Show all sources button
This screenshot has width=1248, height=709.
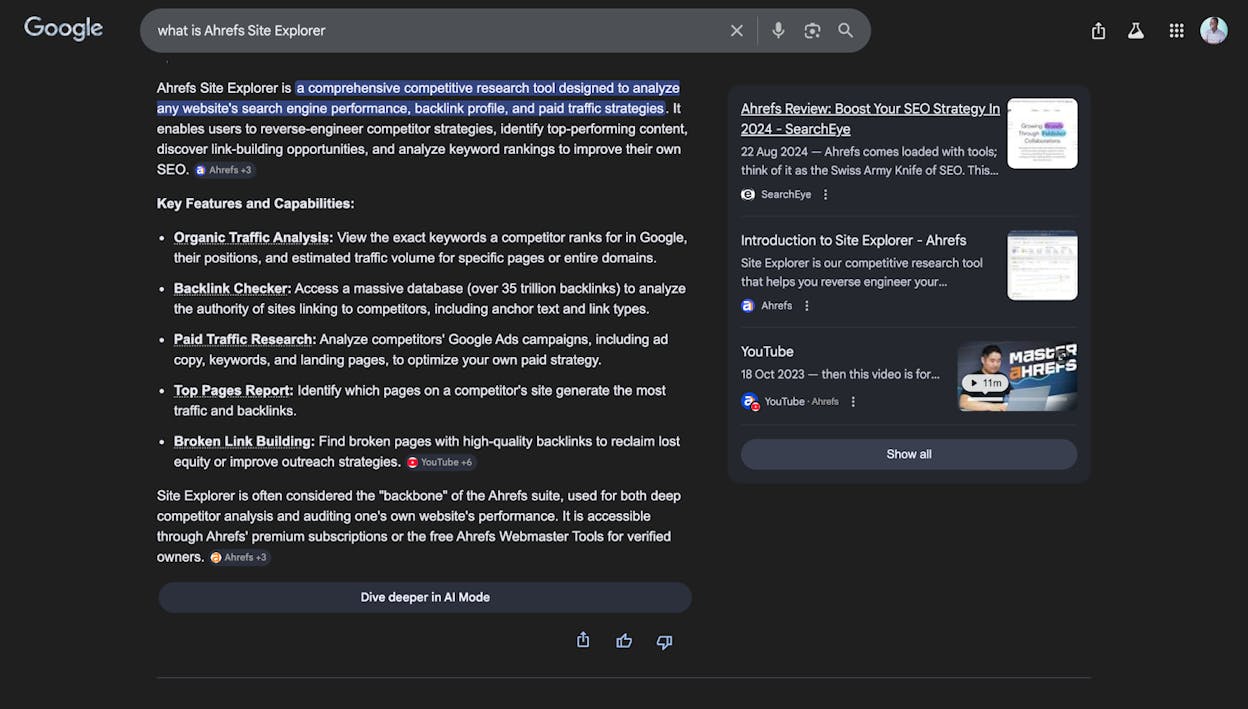(x=909, y=454)
